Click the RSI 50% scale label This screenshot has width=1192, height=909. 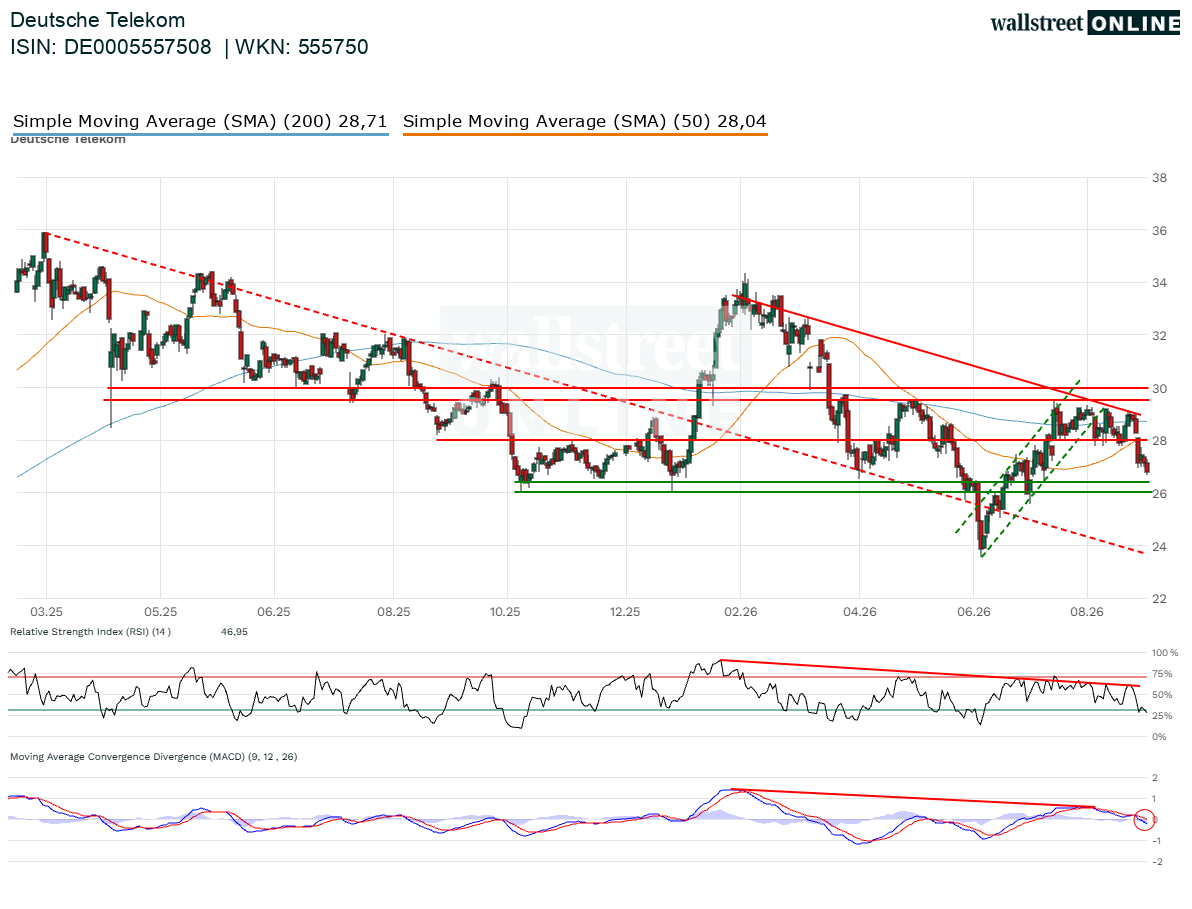[x=1162, y=695]
